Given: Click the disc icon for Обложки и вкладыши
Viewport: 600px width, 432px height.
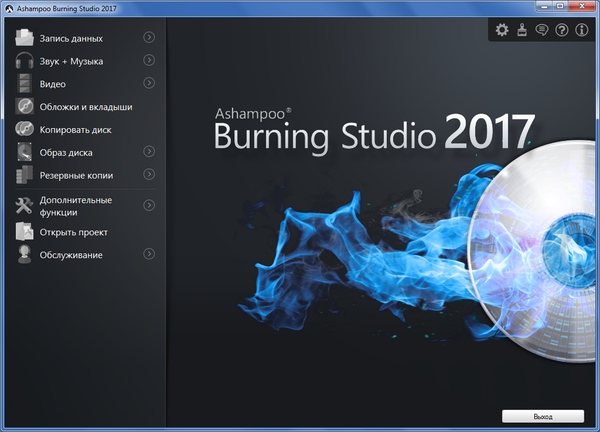Looking at the screenshot, I should tap(24, 106).
